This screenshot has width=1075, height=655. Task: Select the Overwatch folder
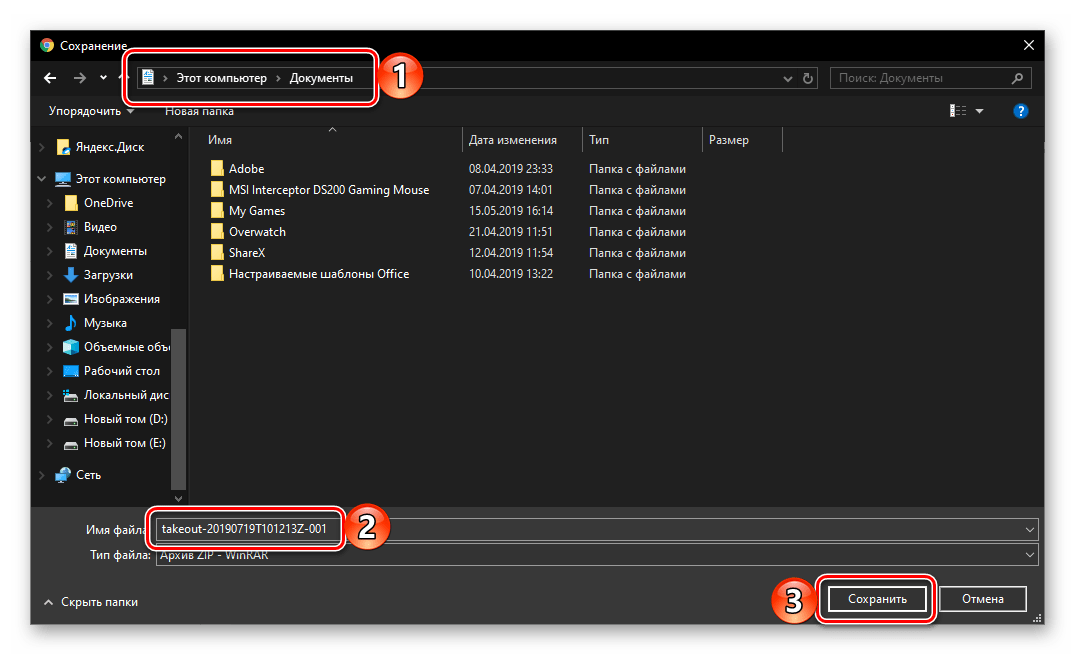pos(257,232)
